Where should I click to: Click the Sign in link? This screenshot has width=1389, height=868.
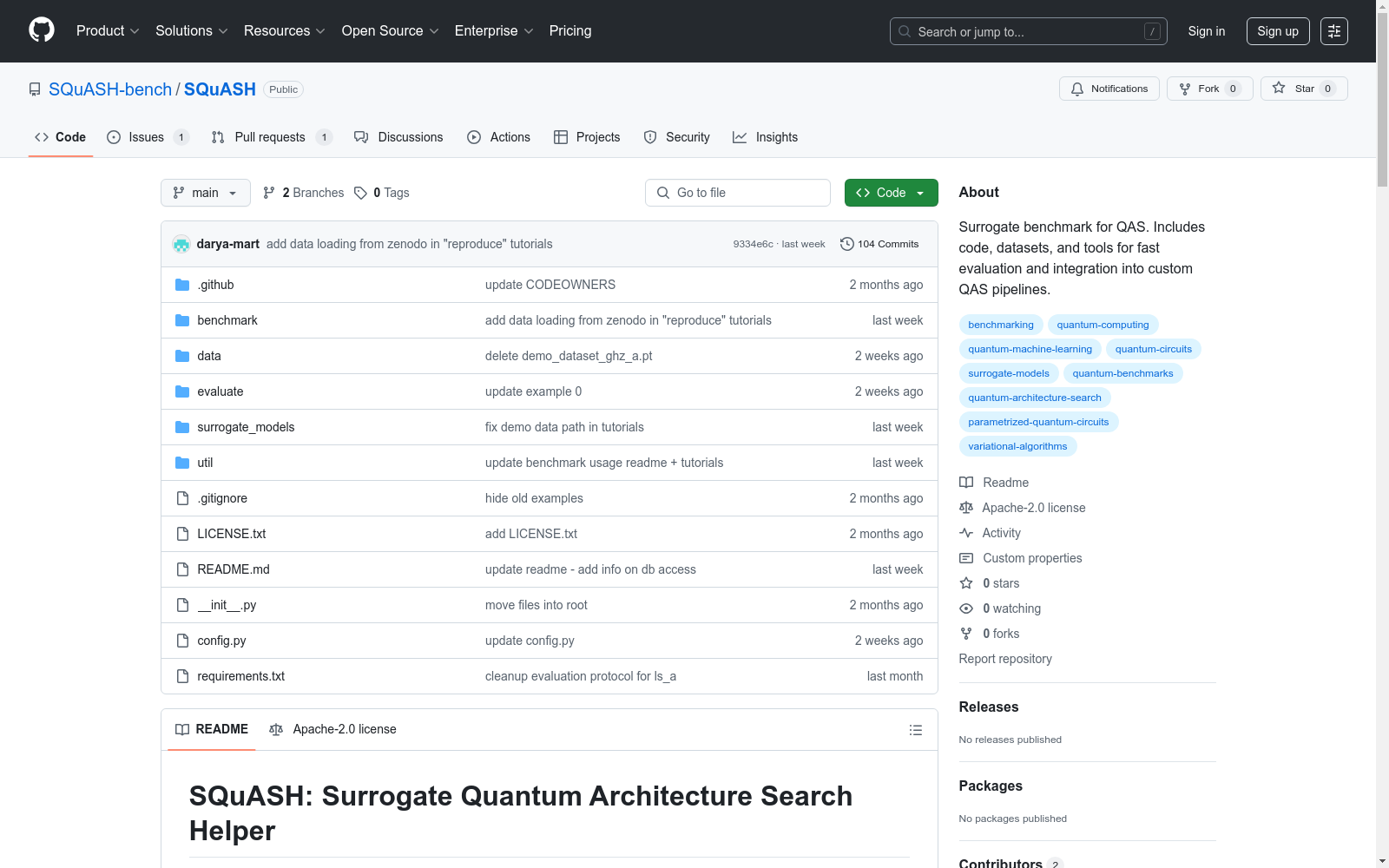click(x=1207, y=31)
